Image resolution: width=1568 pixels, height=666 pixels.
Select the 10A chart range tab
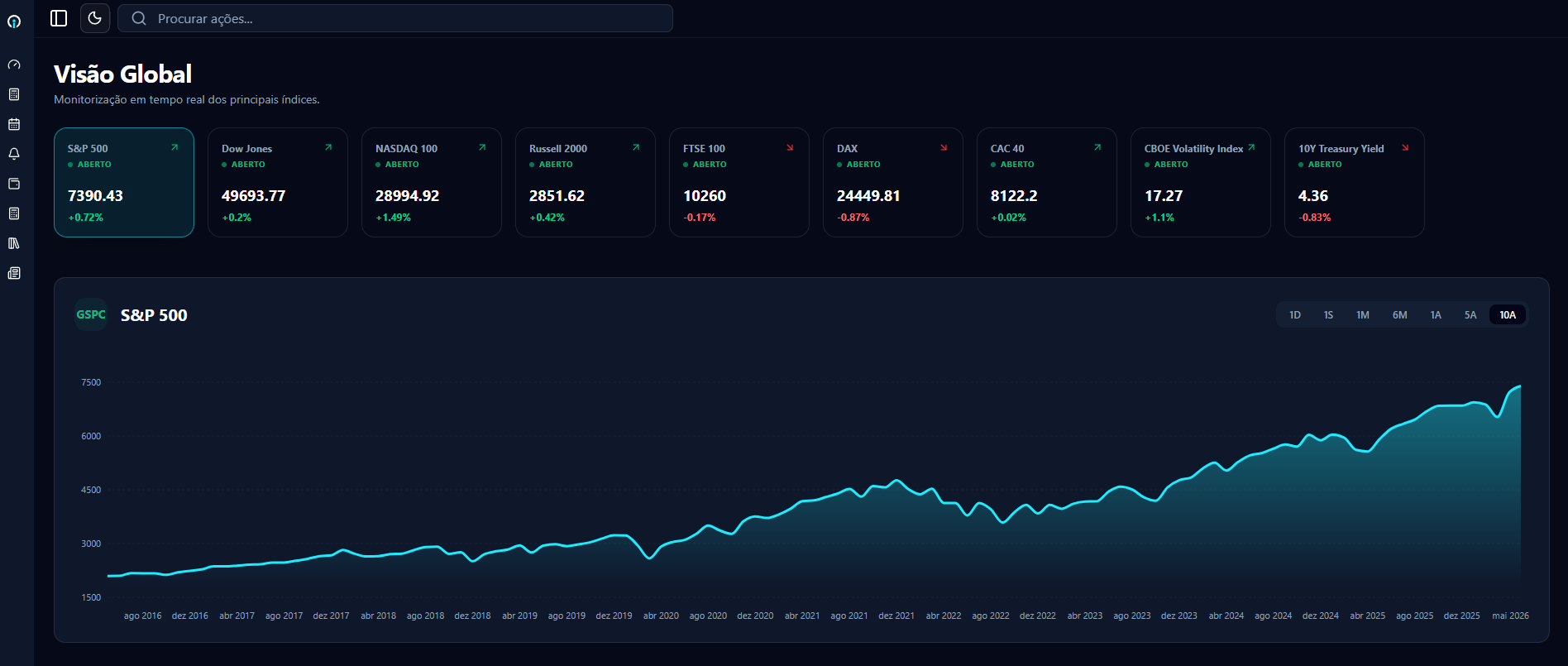pos(1508,315)
